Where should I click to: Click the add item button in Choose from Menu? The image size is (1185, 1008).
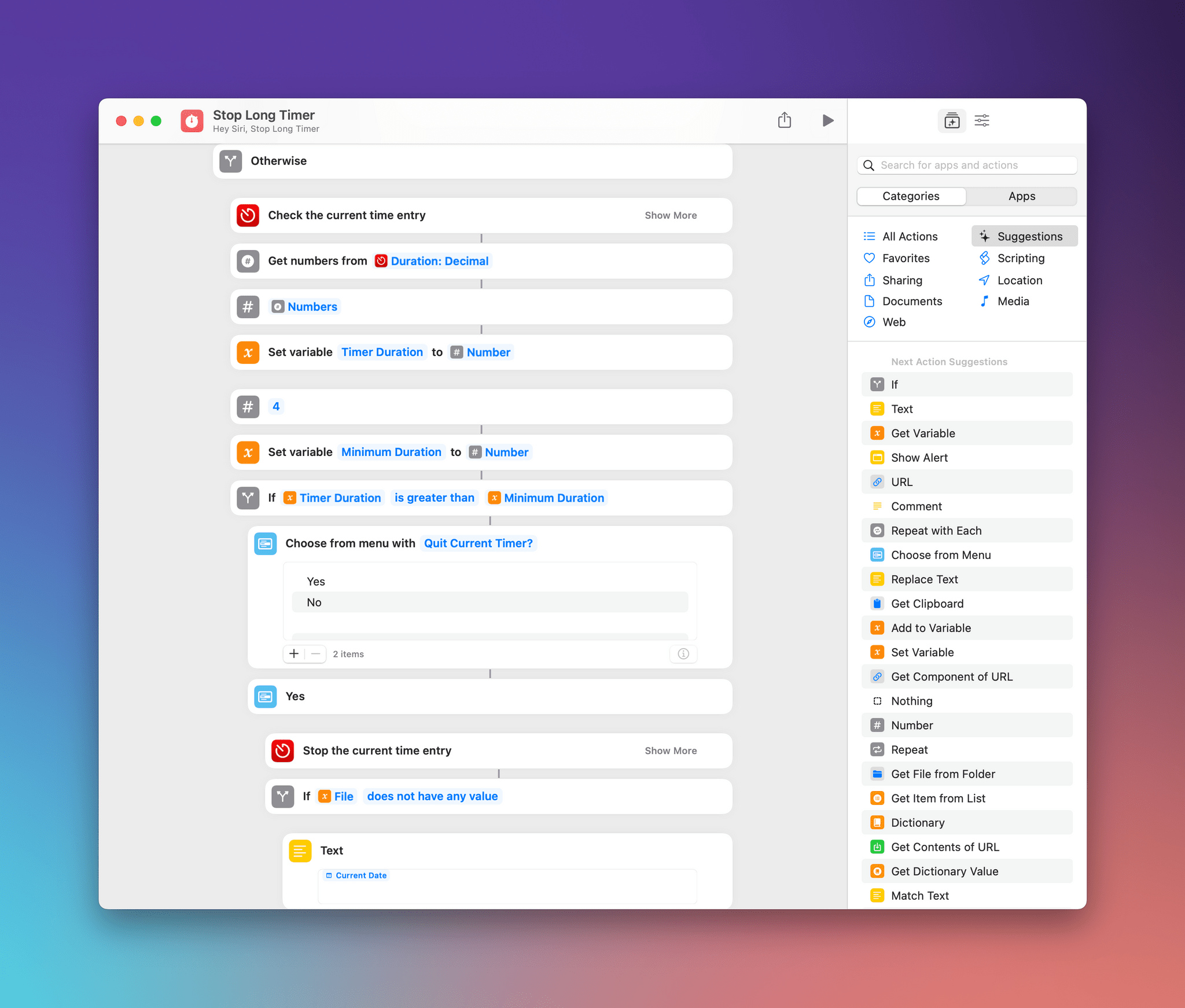(293, 654)
